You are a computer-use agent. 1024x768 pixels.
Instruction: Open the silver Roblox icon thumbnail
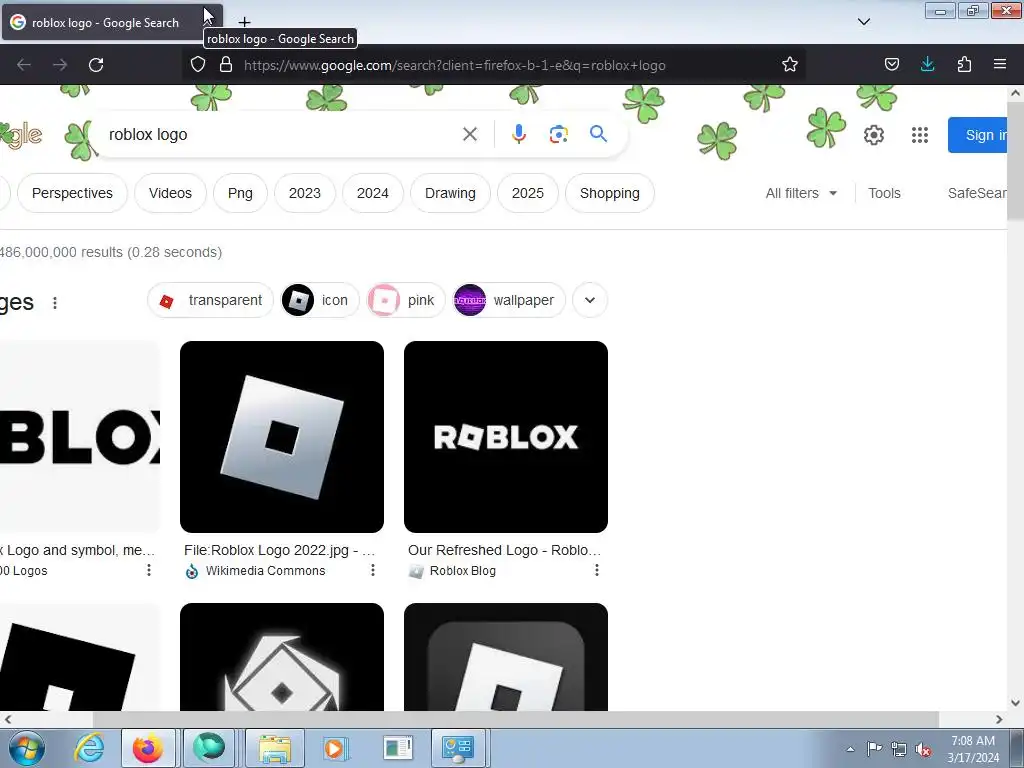tap(282, 437)
